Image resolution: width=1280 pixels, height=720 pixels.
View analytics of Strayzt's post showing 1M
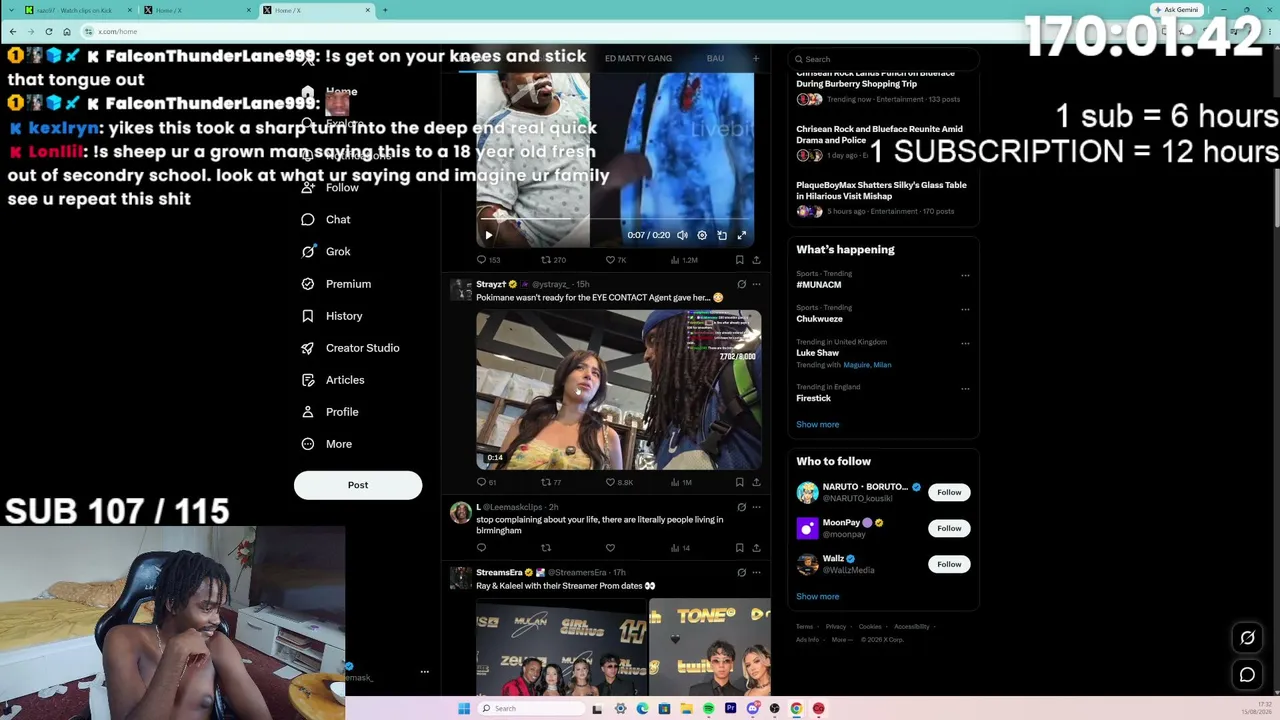click(x=681, y=482)
